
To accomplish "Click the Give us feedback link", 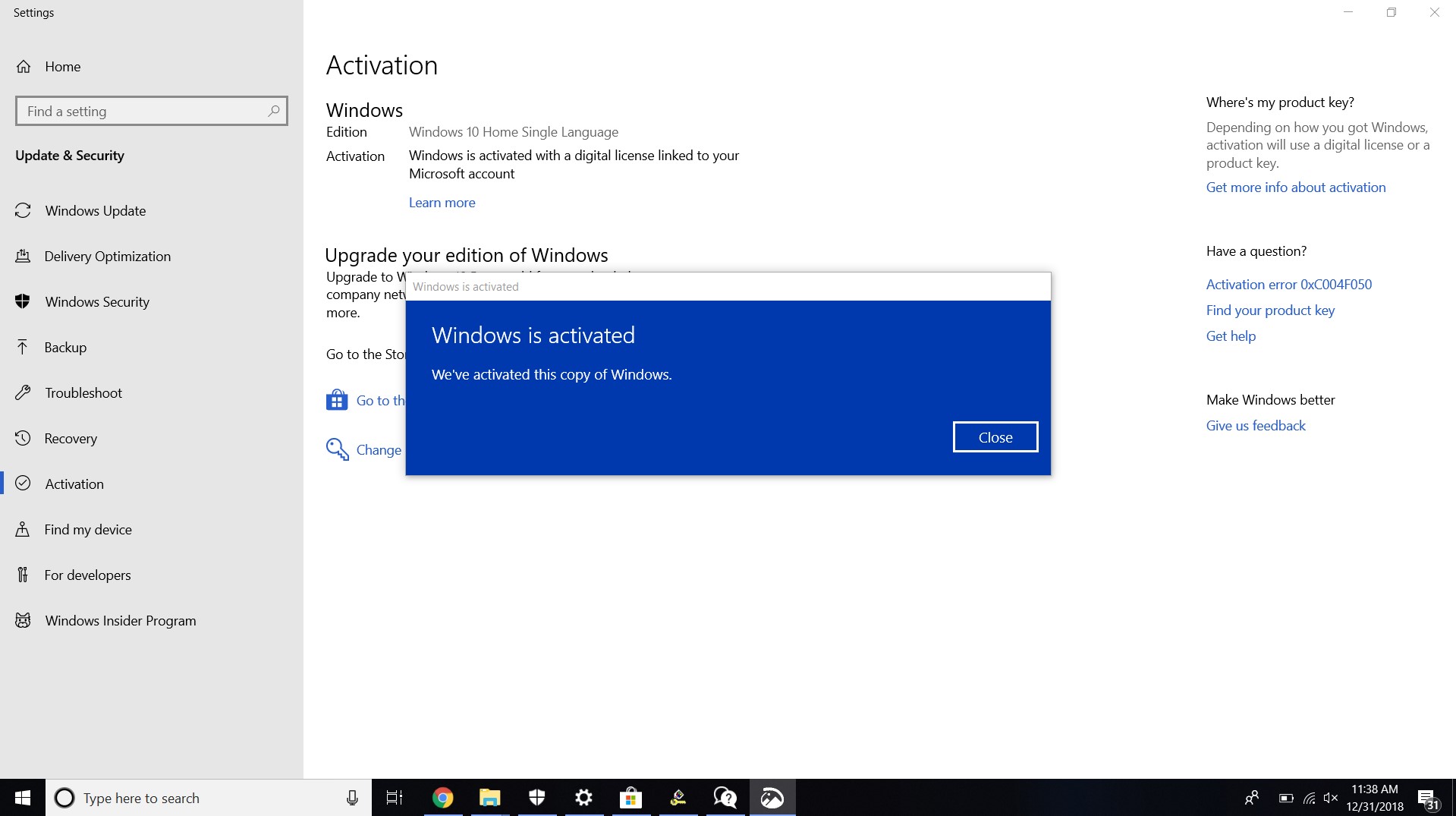I will (1256, 426).
